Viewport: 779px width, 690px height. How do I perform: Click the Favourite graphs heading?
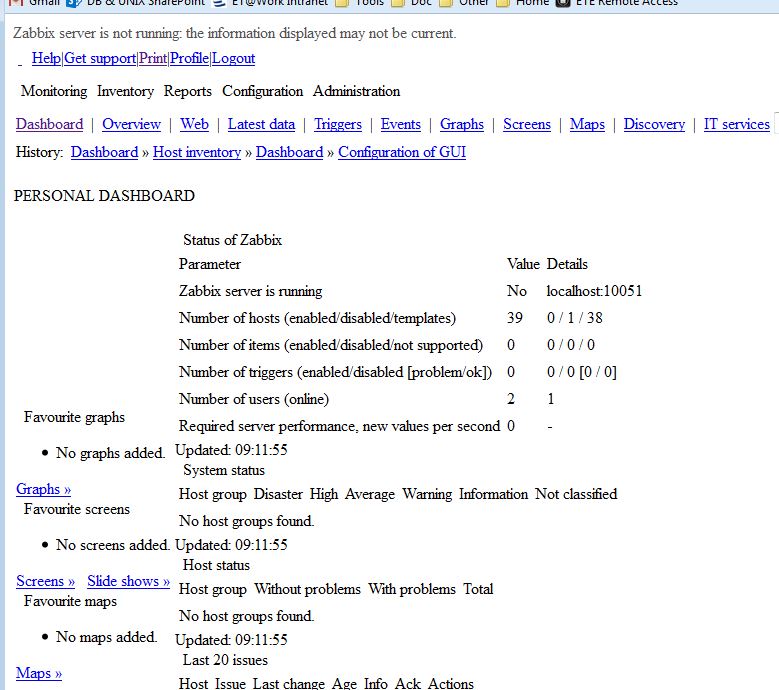[75, 417]
